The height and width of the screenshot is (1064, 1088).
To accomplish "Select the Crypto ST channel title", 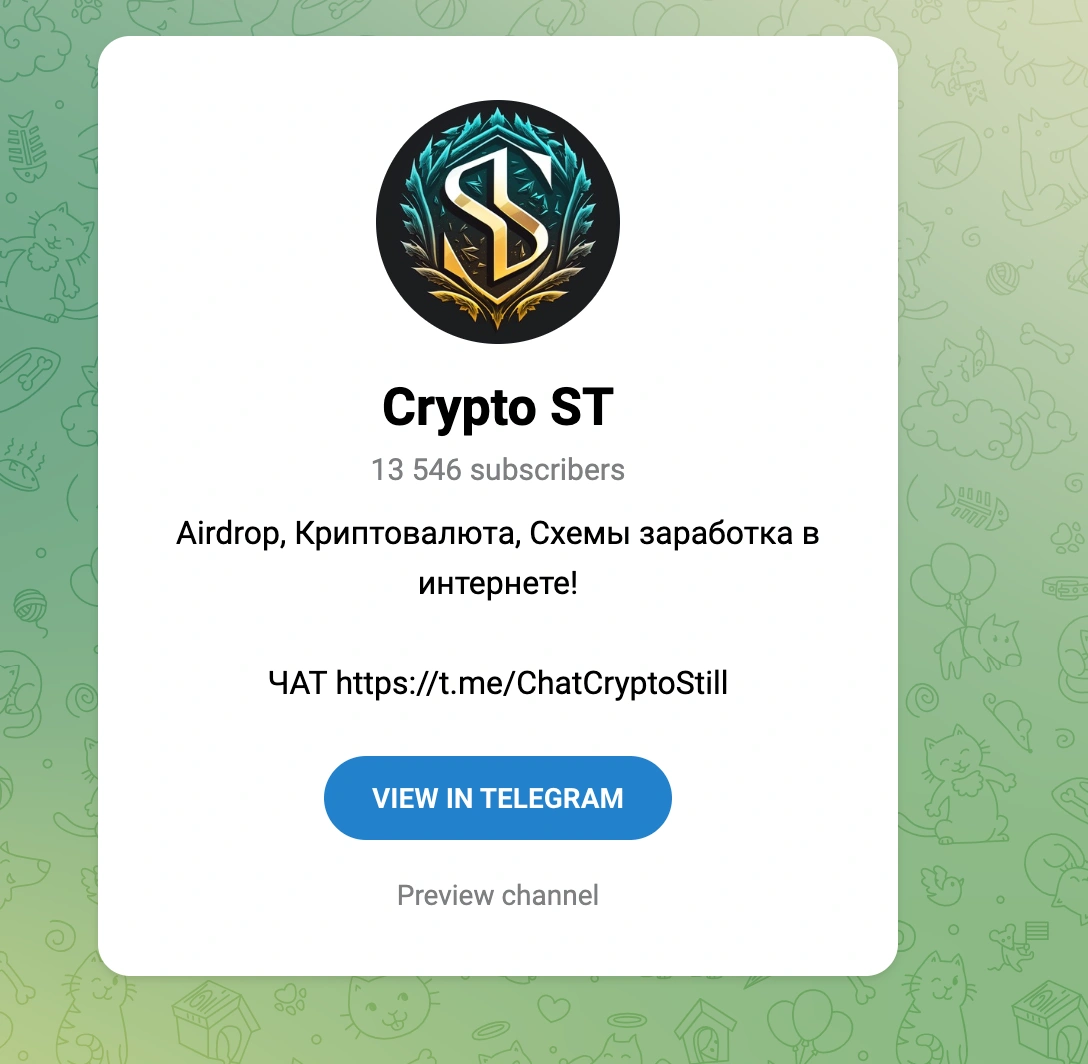I will [x=498, y=407].
